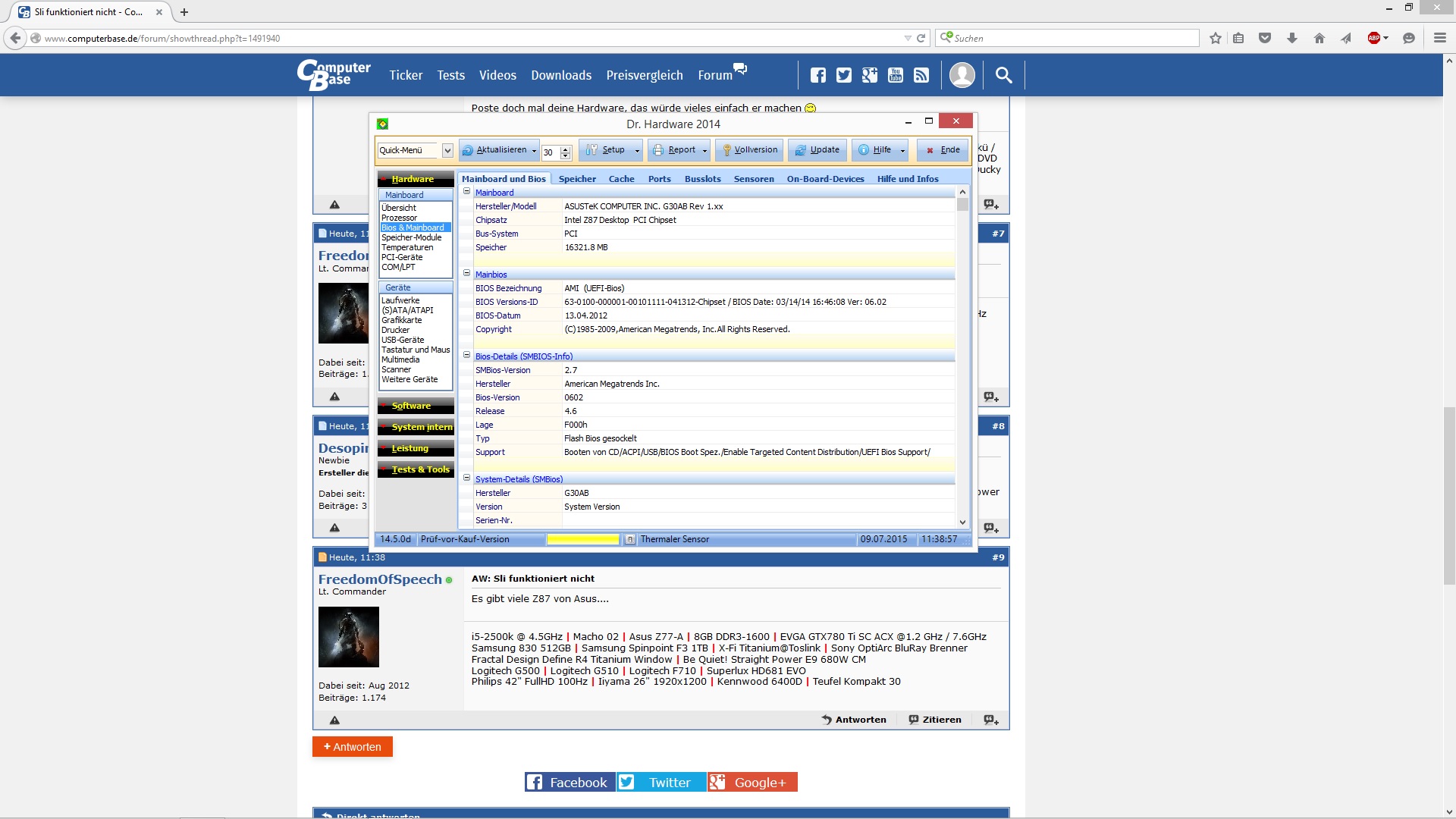Open the YouTube icon in header
The height and width of the screenshot is (819, 1456).
896,75
